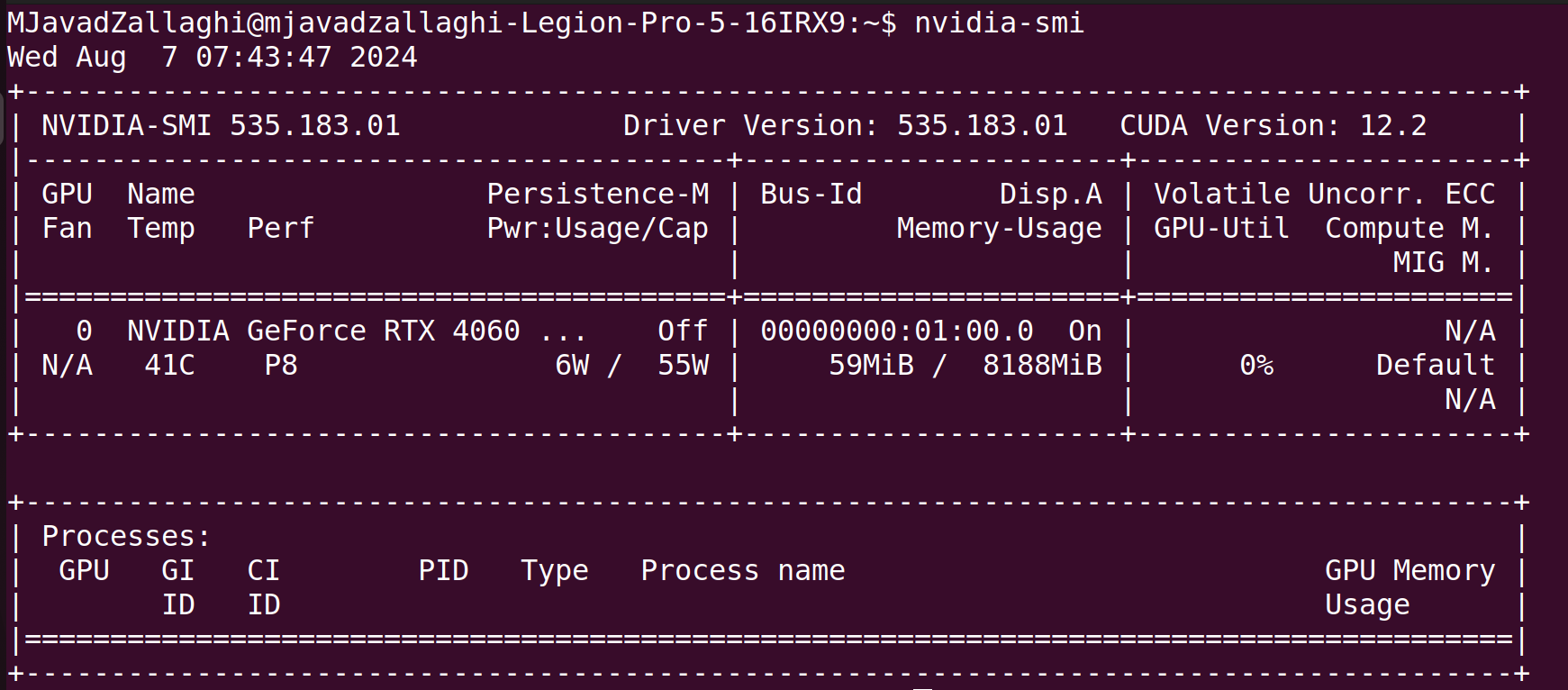Click the PID column header

443,570
